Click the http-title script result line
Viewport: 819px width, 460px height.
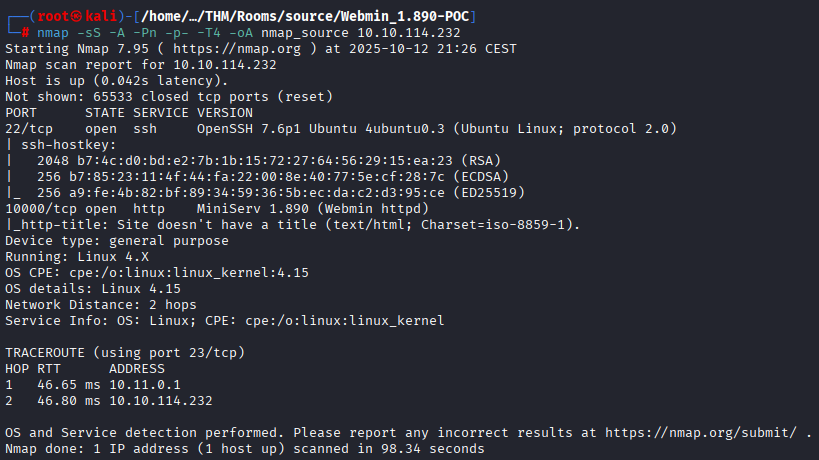(x=295, y=223)
